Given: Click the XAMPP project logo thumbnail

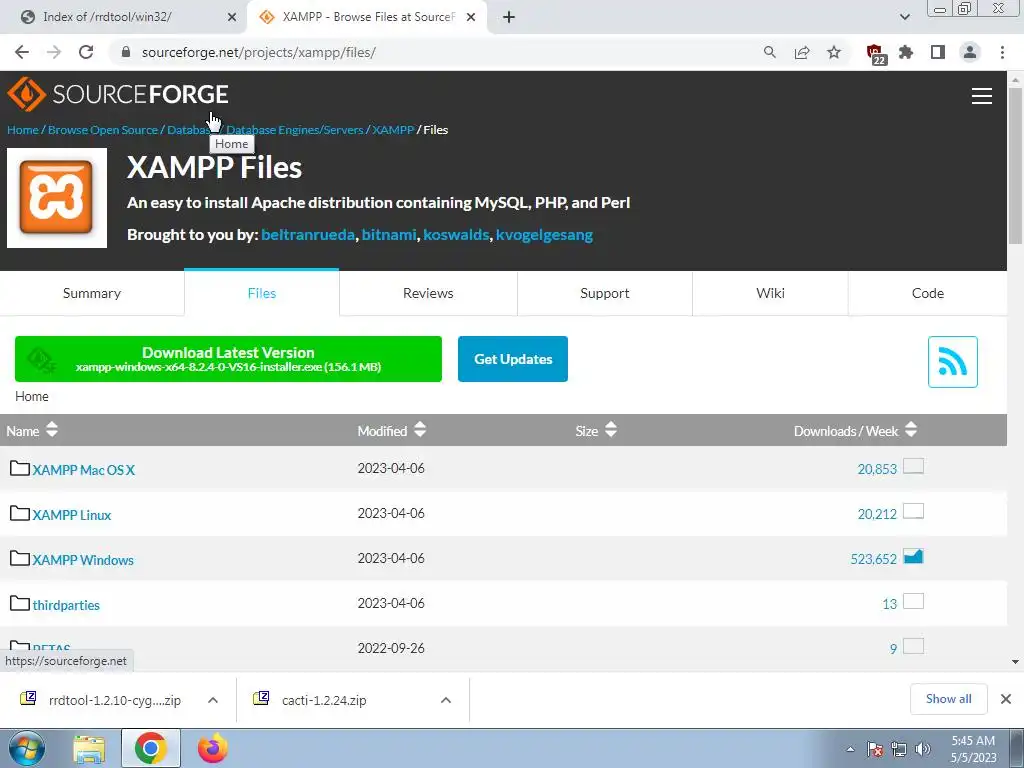Looking at the screenshot, I should pyautogui.click(x=57, y=198).
